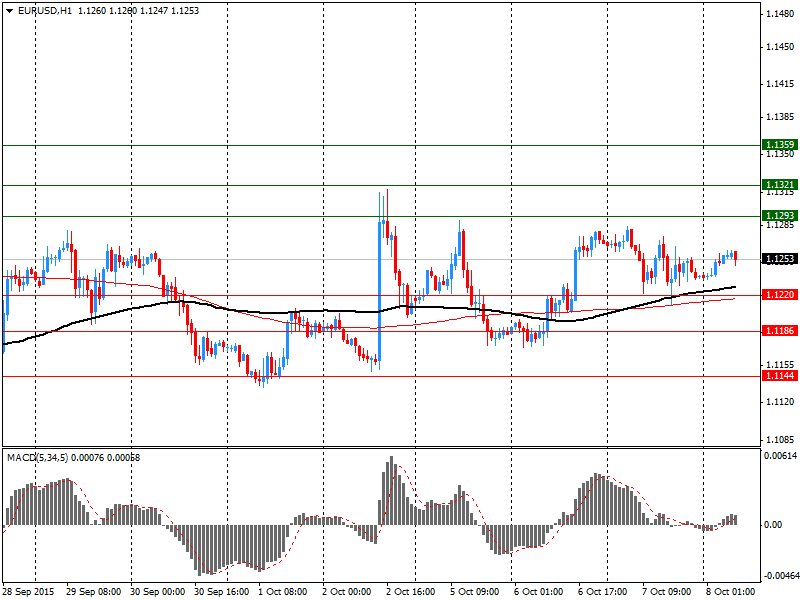The height and width of the screenshot is (600, 800).
Task: Select the 1.1385 price scale value
Action: tap(780, 117)
